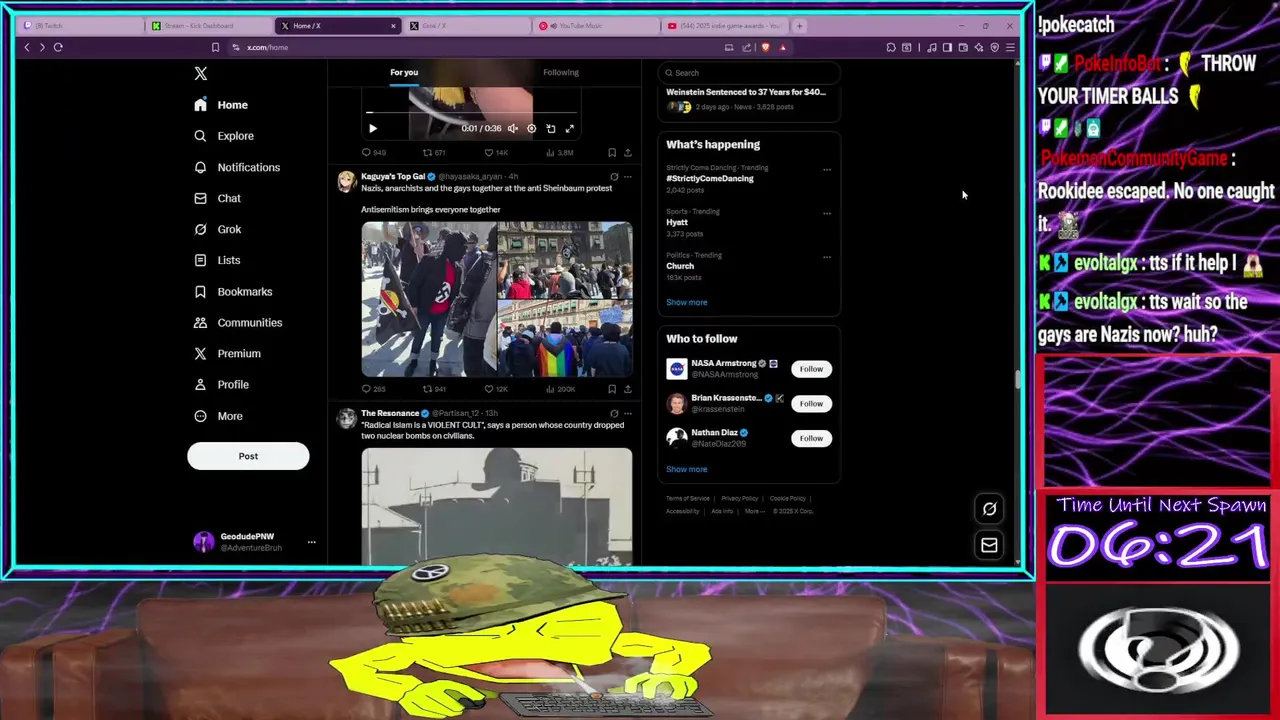Screen dimensions: 1280x720
Task: Click Grok icon on Kaguya's Top Gal post
Action: coord(614,177)
